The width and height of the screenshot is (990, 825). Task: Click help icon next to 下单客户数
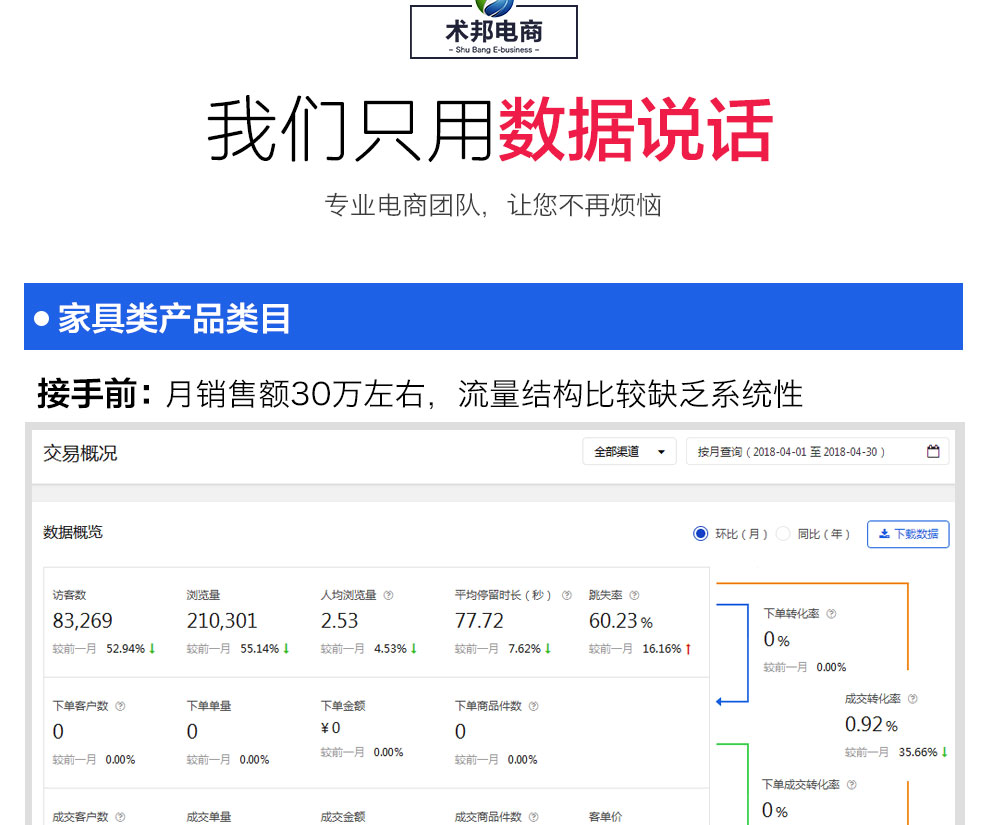[121, 706]
